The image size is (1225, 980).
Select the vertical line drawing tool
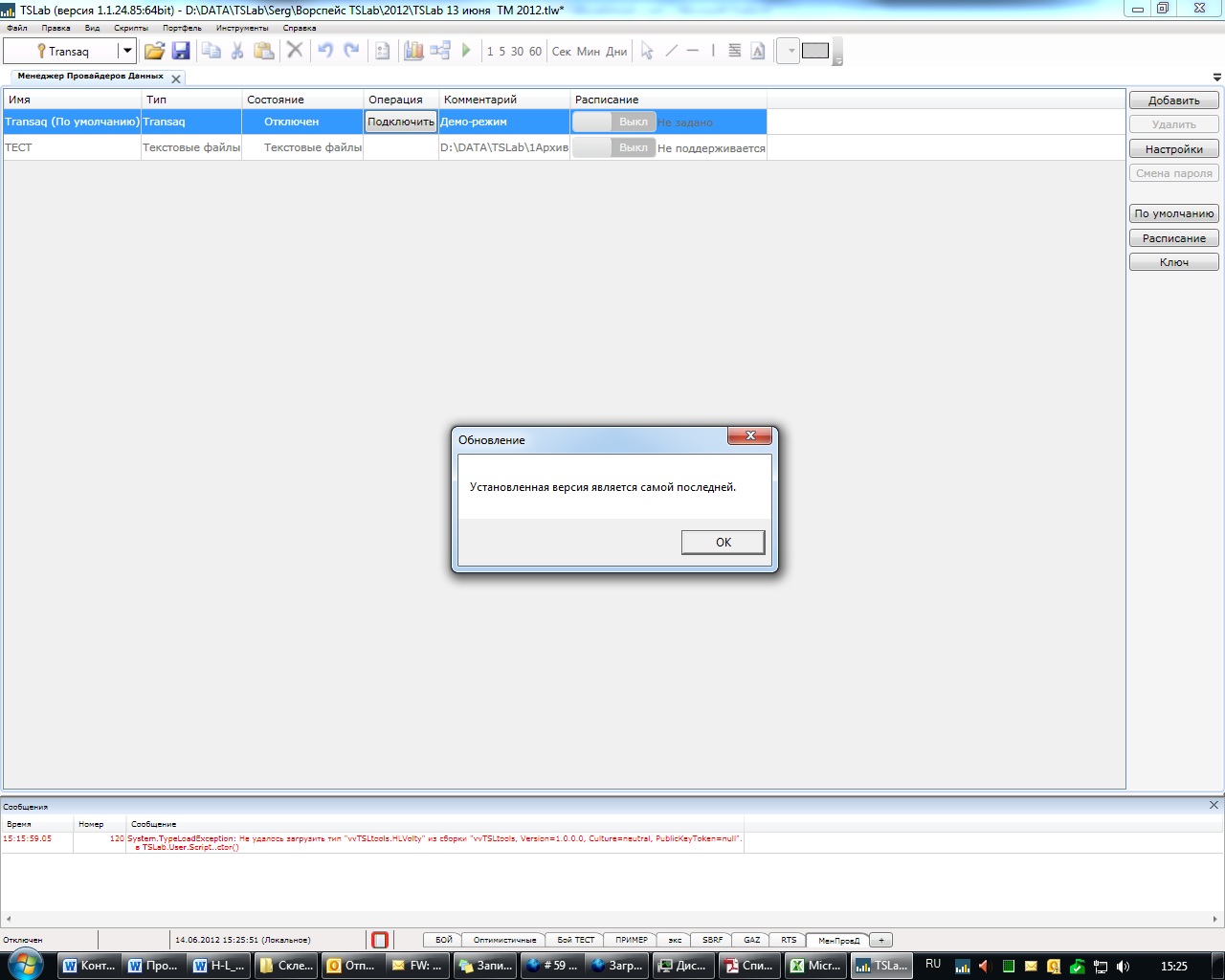(713, 51)
